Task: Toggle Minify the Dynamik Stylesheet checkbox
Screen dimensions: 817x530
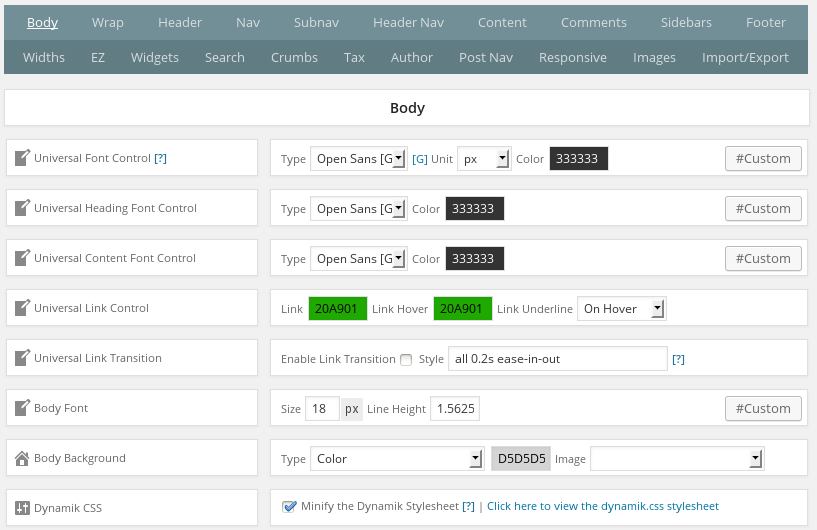Action: (x=289, y=506)
